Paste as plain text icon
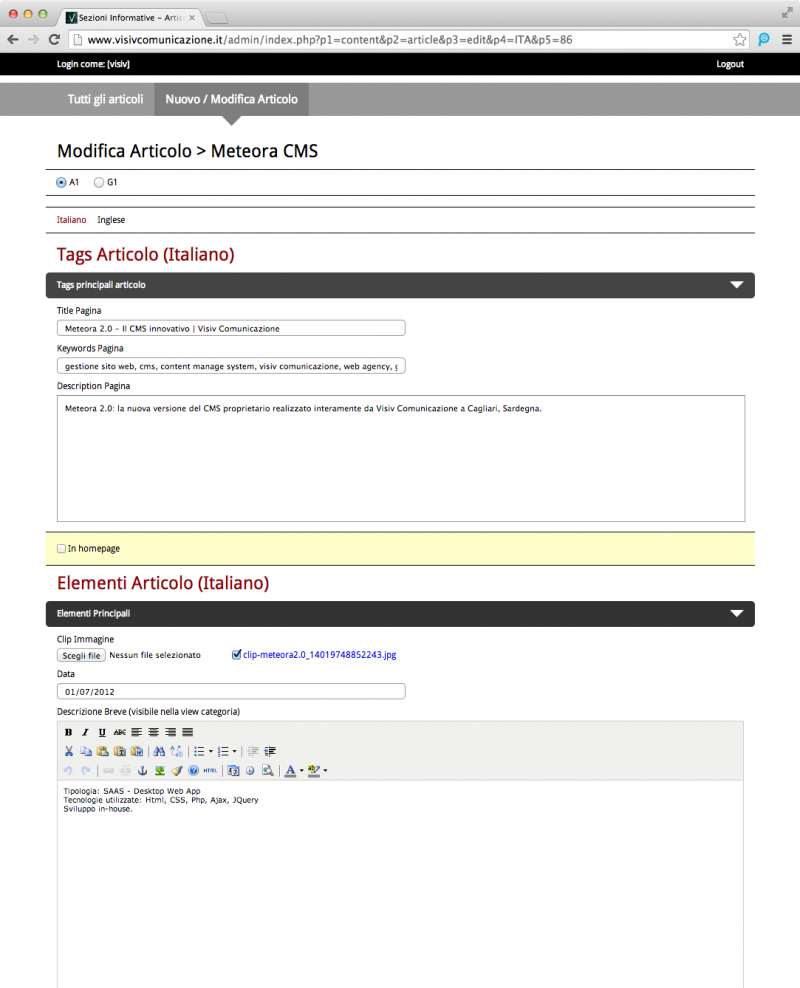 (120, 751)
